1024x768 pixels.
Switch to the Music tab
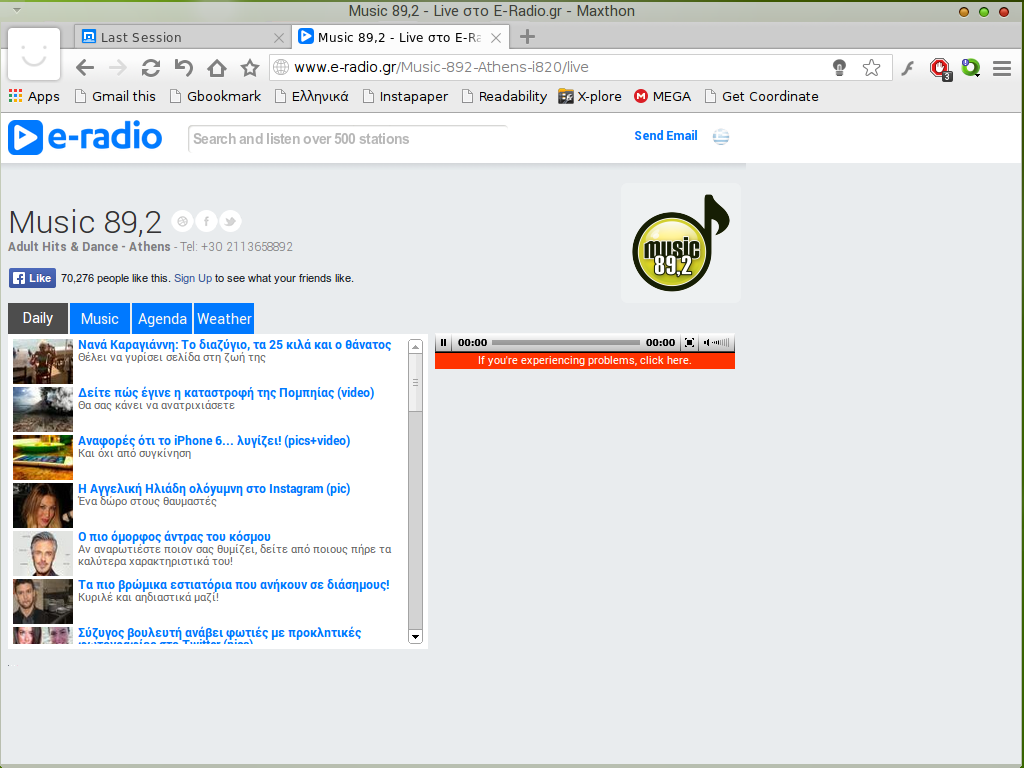[100, 319]
